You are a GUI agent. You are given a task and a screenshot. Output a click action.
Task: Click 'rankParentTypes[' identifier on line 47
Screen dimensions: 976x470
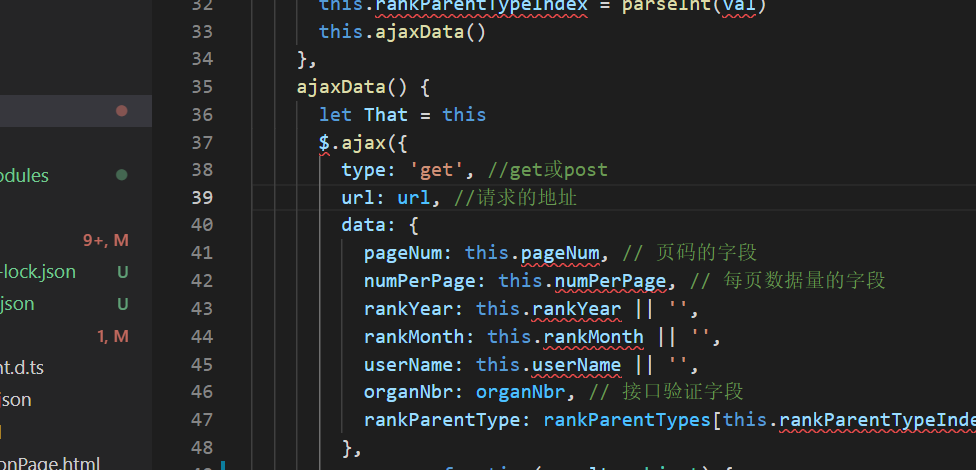[x=632, y=420]
